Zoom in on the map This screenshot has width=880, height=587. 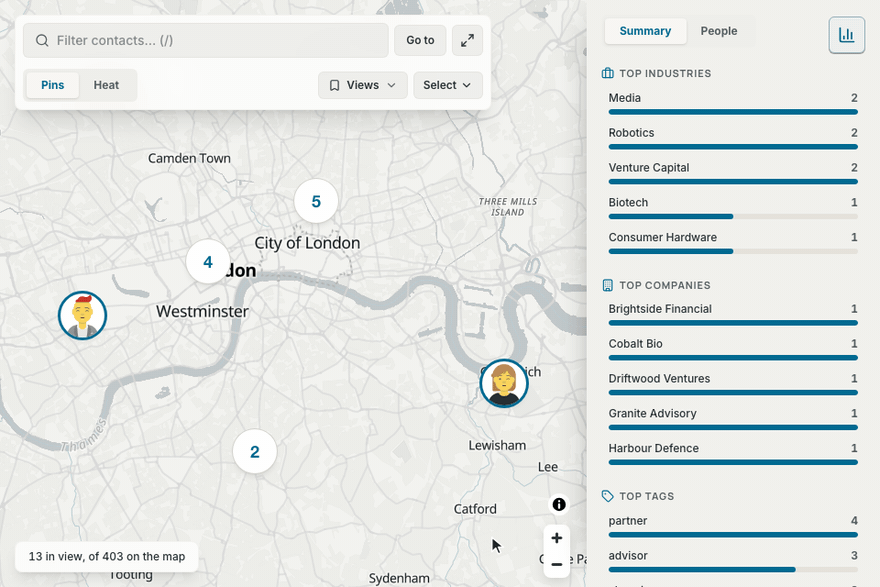(557, 538)
